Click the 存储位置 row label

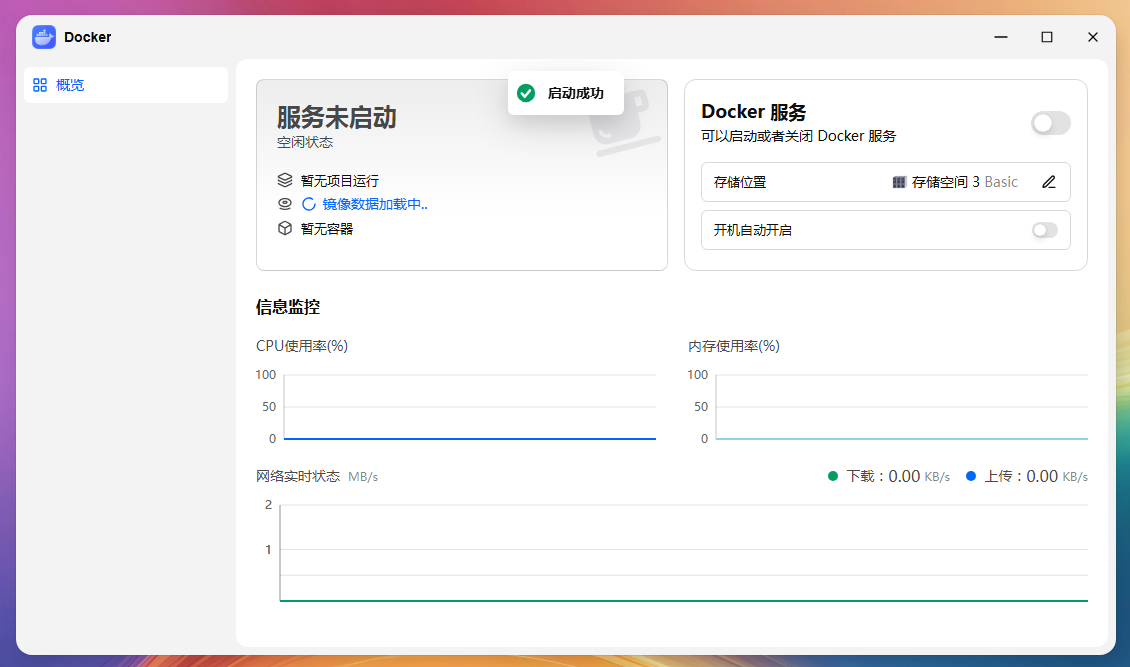[x=740, y=182]
